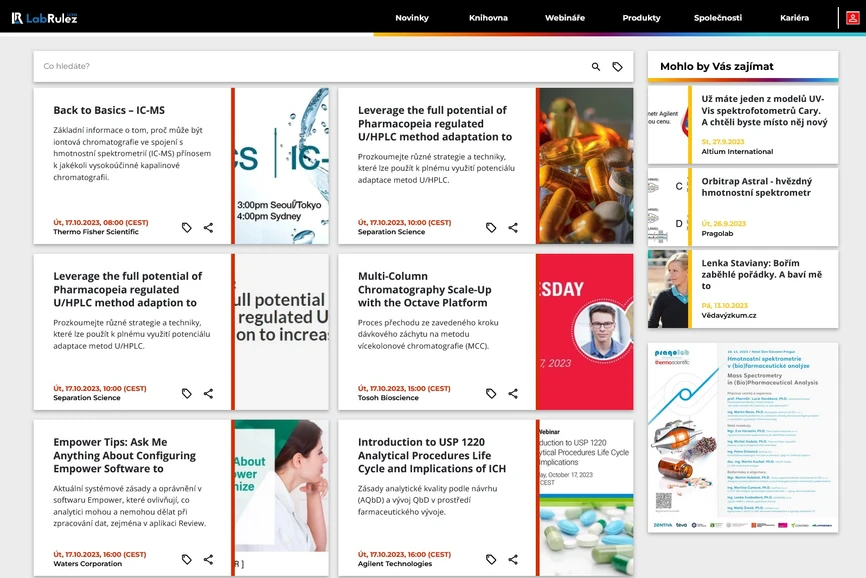Click the orange capsules thumbnail image
Screen dimensions: 866x578
click(x=587, y=166)
